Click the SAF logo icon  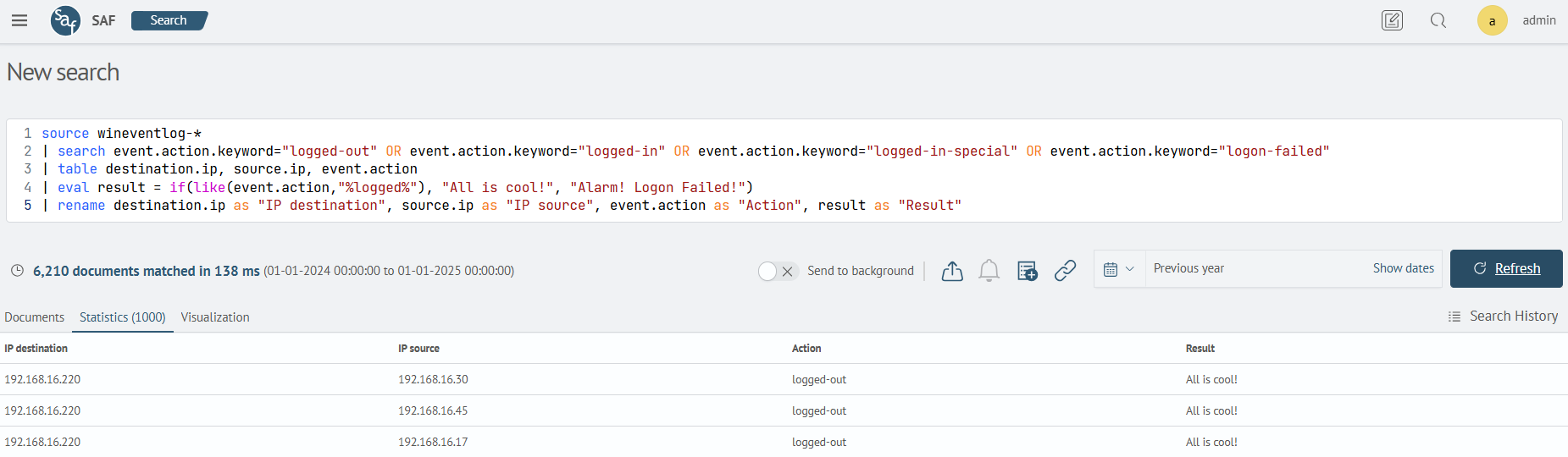pos(65,20)
